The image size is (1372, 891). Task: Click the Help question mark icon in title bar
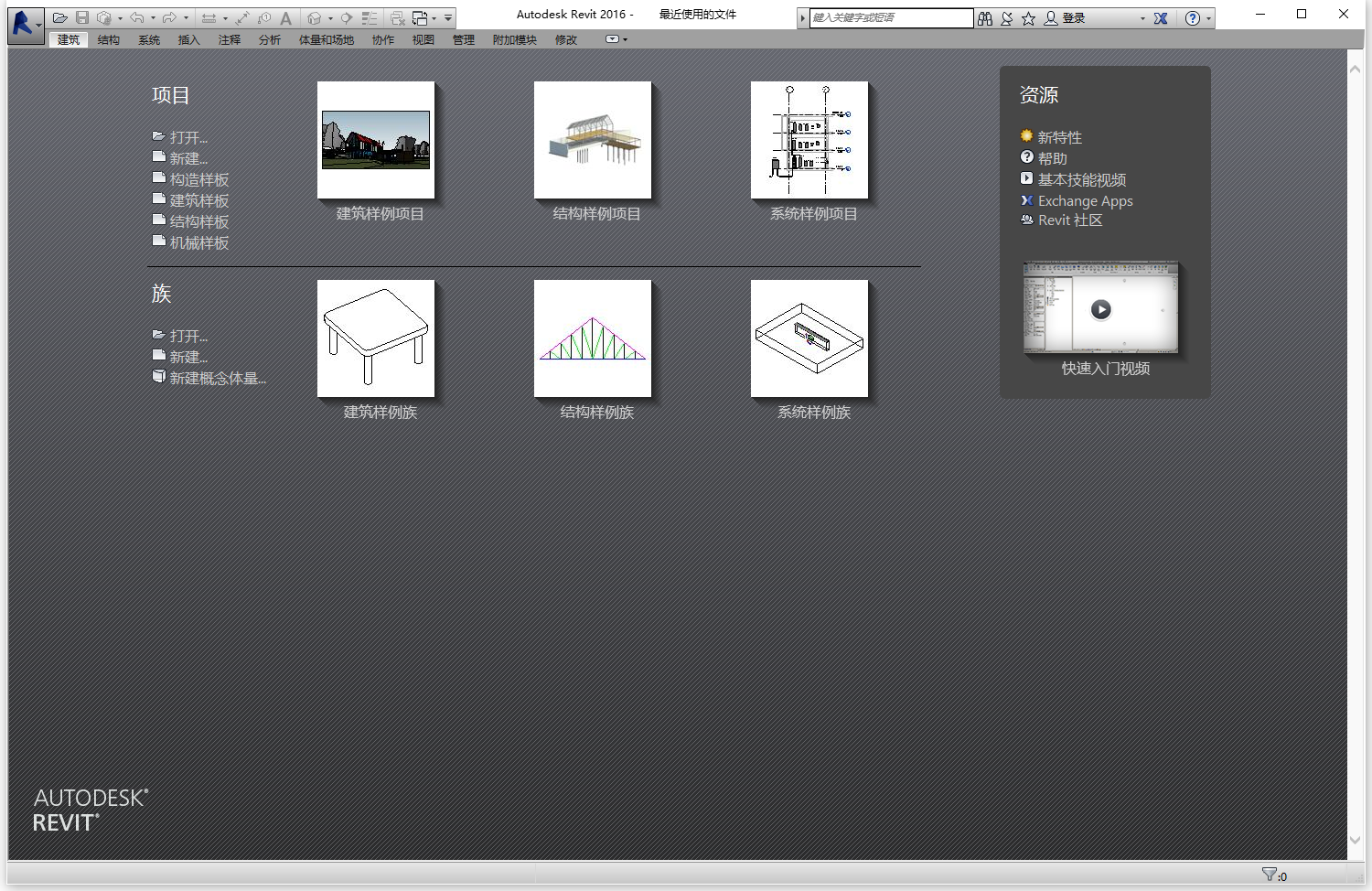point(1193,18)
